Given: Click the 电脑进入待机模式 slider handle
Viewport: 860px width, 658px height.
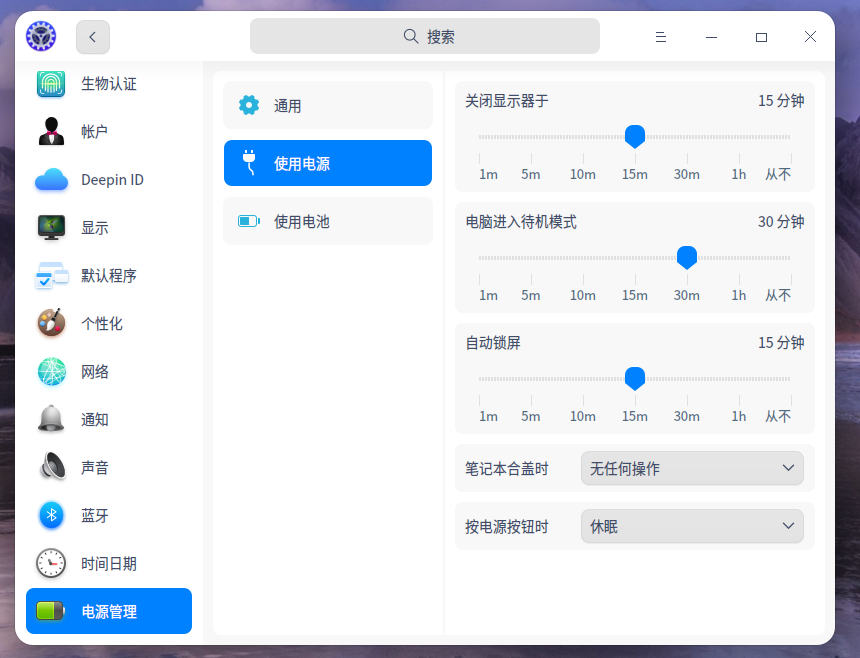Looking at the screenshot, I should click(x=687, y=257).
